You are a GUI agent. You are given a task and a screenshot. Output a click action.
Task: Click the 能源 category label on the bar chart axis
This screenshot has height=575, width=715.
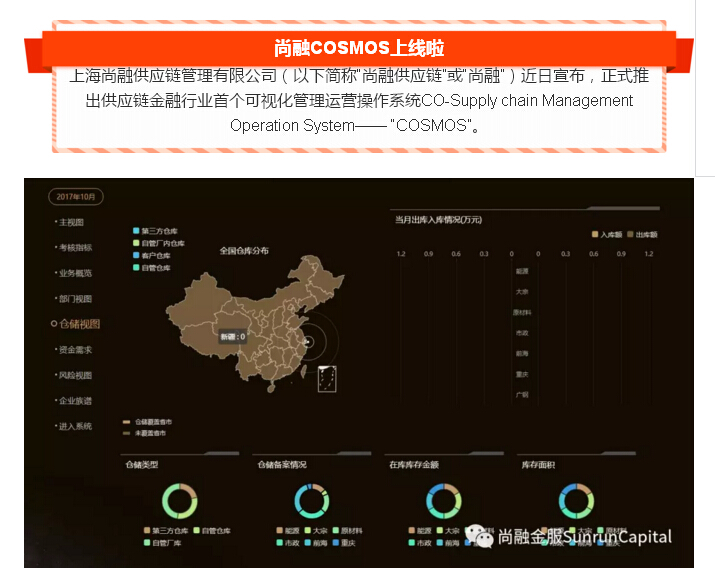tap(522, 271)
